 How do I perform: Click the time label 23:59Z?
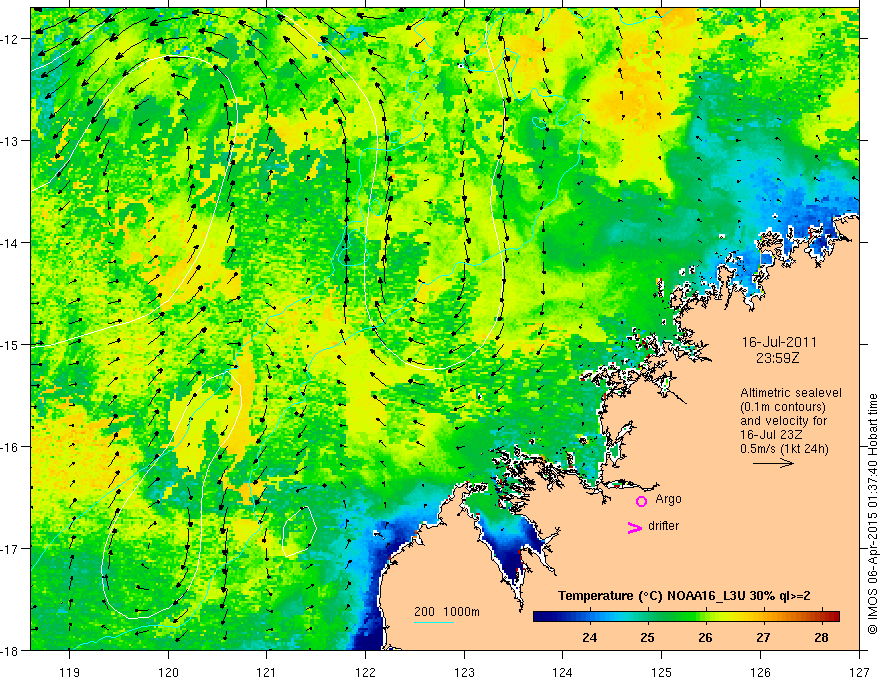(777, 358)
